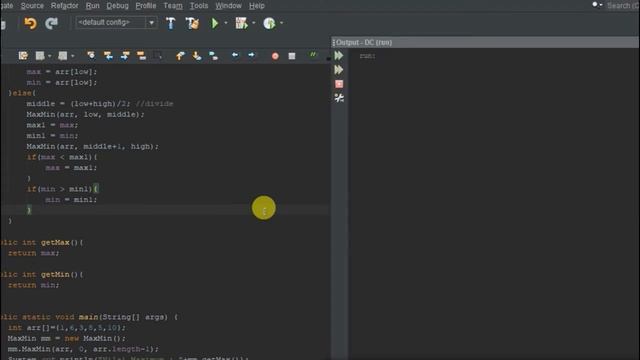The width and height of the screenshot is (640, 360).
Task: Stop running process in Output panel
Action: [x=339, y=84]
